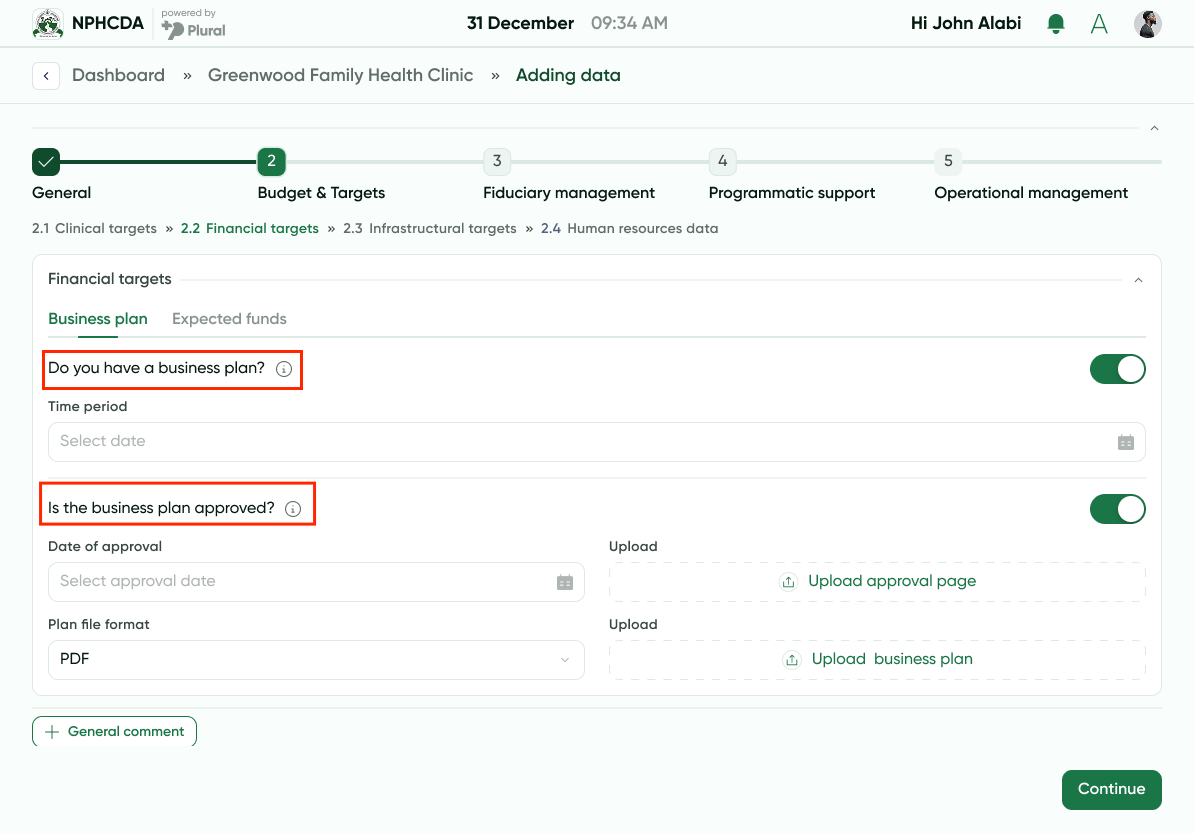Click the back arrow button

pyautogui.click(x=46, y=76)
